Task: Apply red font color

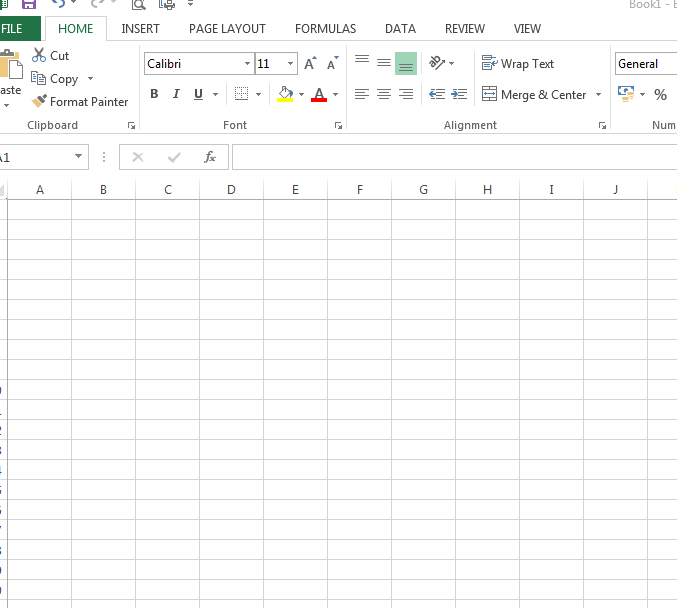Action: pos(319,94)
